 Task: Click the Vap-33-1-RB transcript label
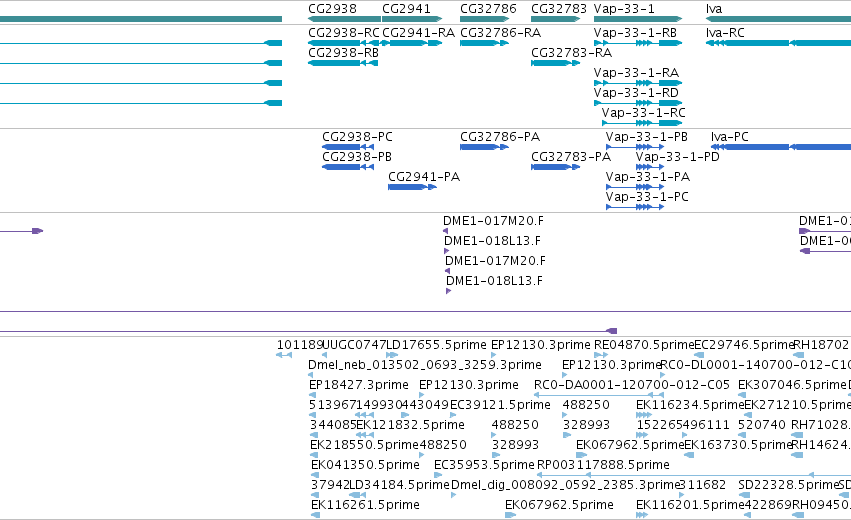[x=635, y=33]
